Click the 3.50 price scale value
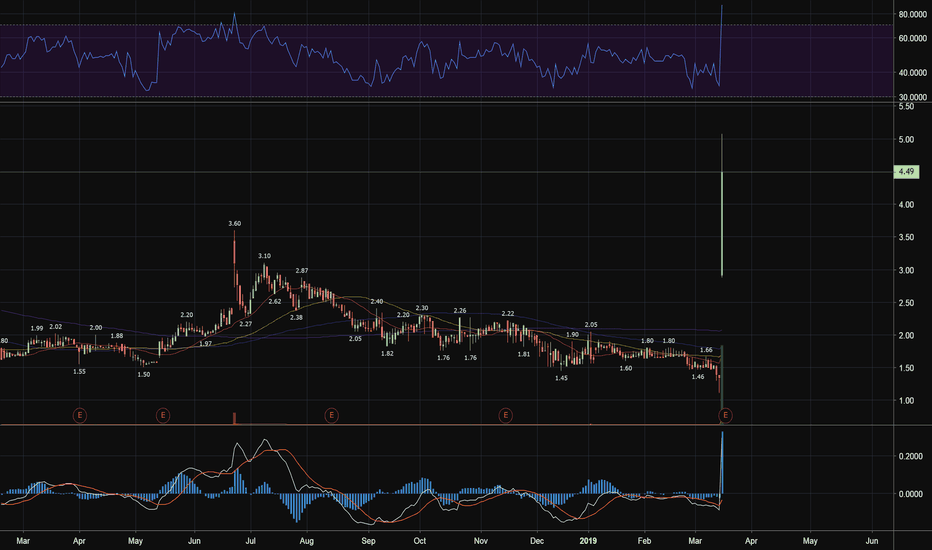 pos(906,237)
